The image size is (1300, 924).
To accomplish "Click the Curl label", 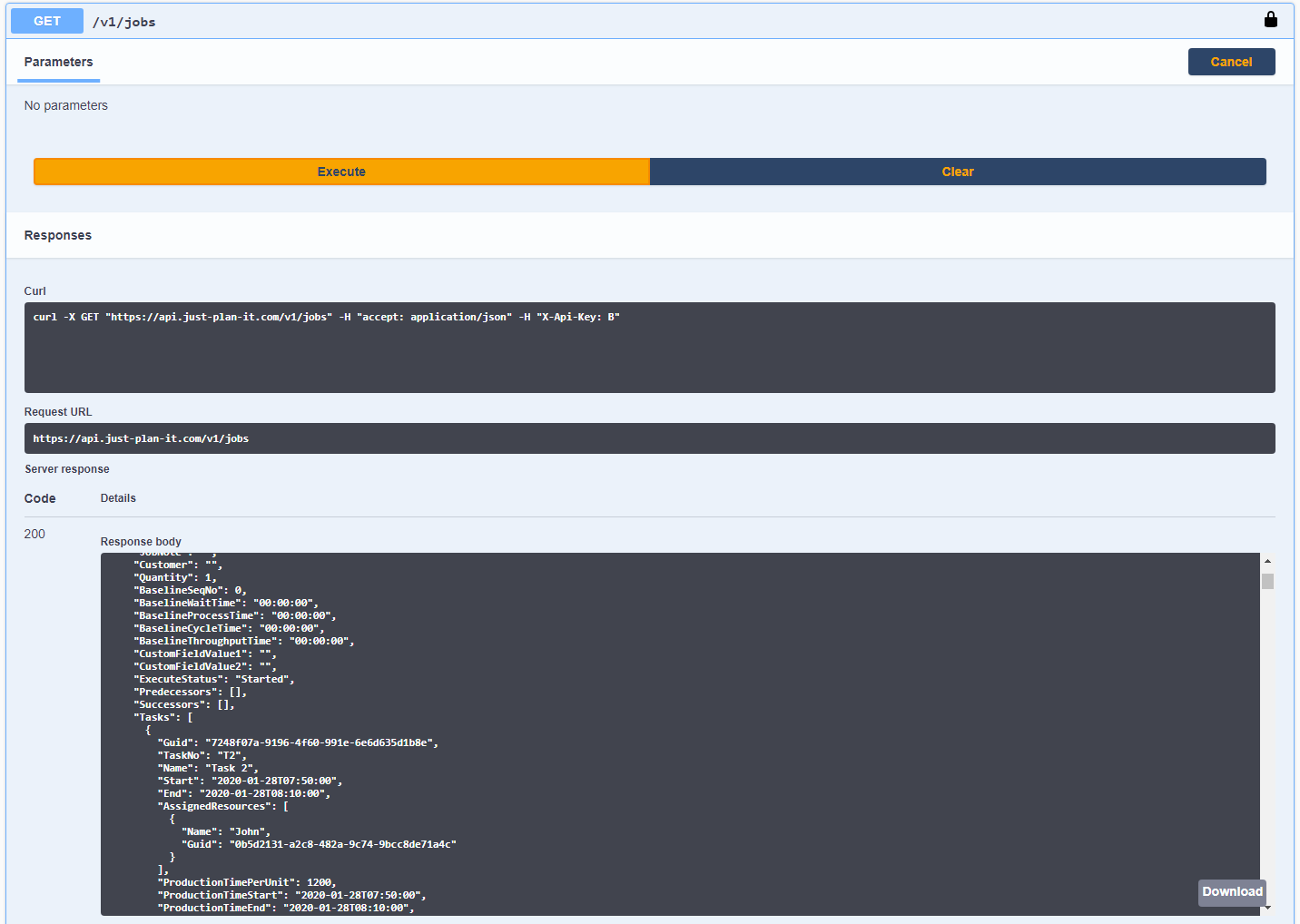I will 34,291.
